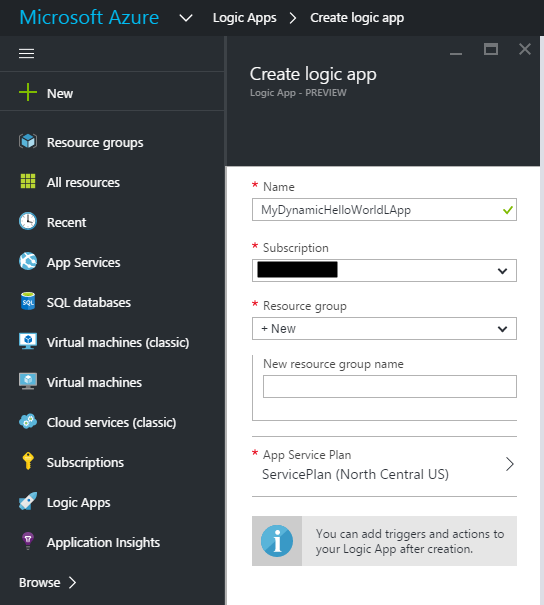Image resolution: width=544 pixels, height=605 pixels.
Task: Click into the Name input field
Action: coord(384,210)
